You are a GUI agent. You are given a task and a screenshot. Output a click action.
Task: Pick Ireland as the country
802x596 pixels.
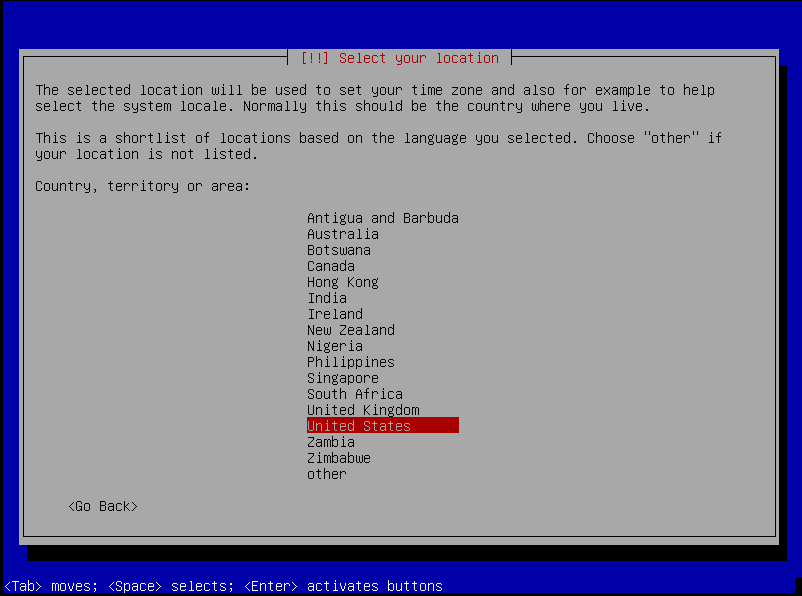[x=334, y=314]
